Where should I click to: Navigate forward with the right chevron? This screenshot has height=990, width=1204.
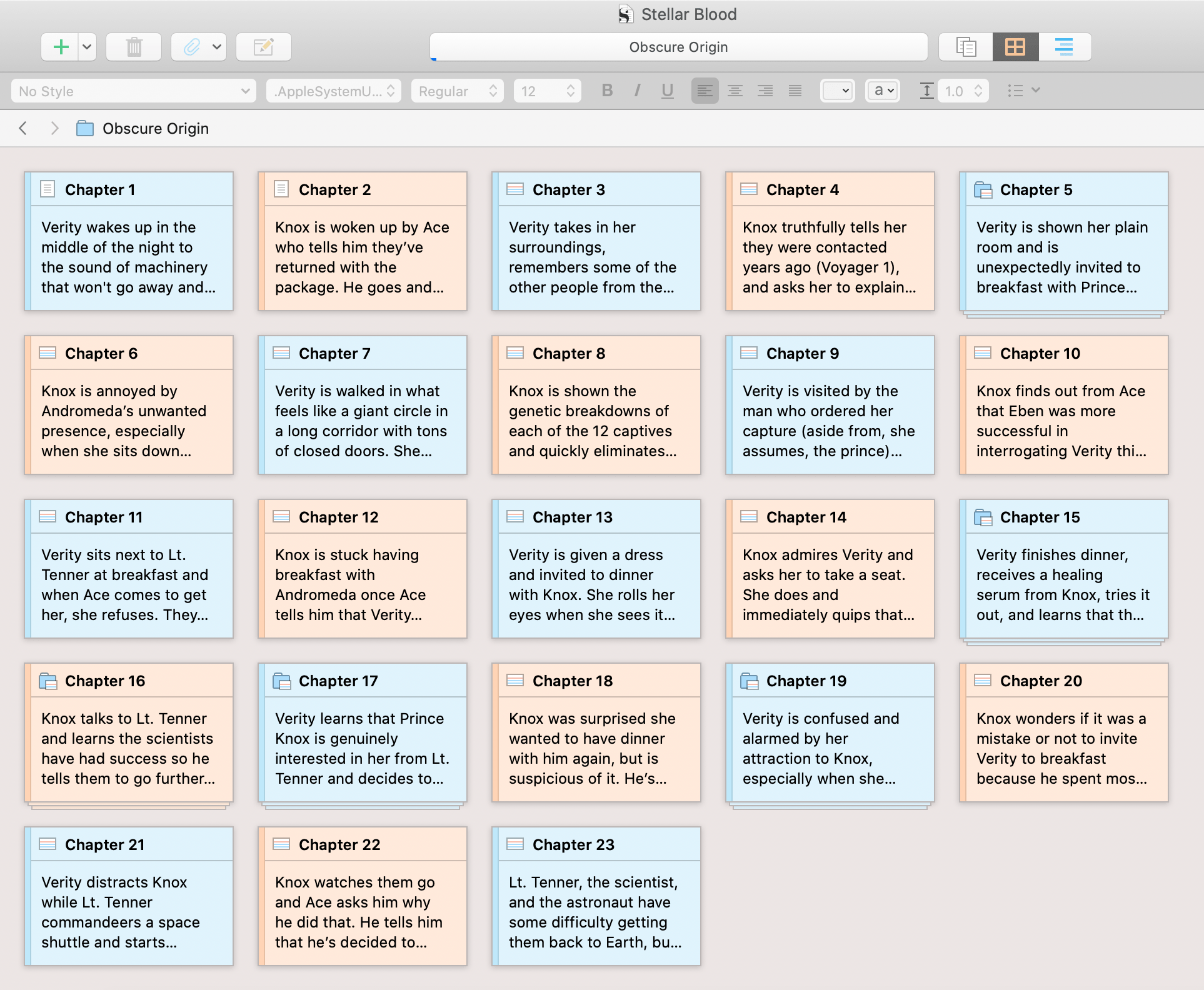pos(54,128)
